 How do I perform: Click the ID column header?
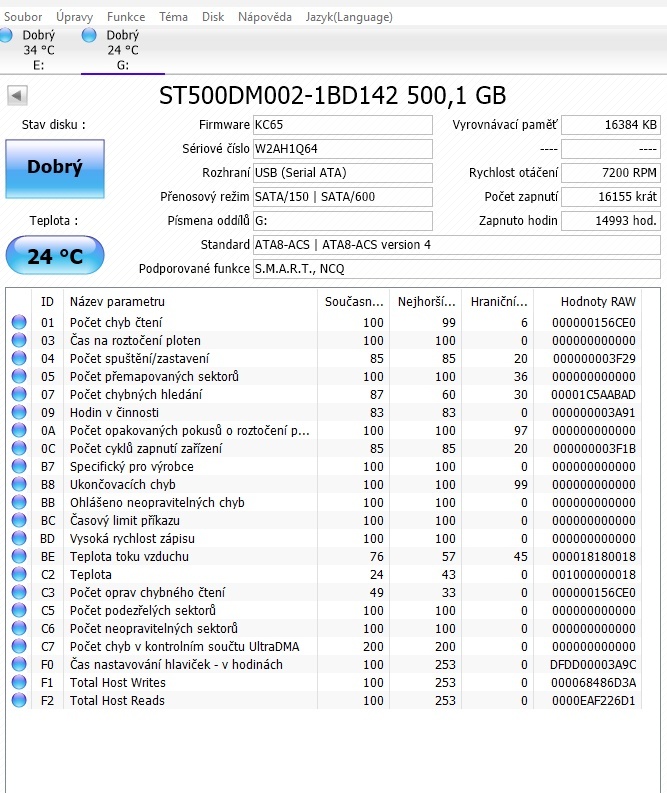point(47,302)
